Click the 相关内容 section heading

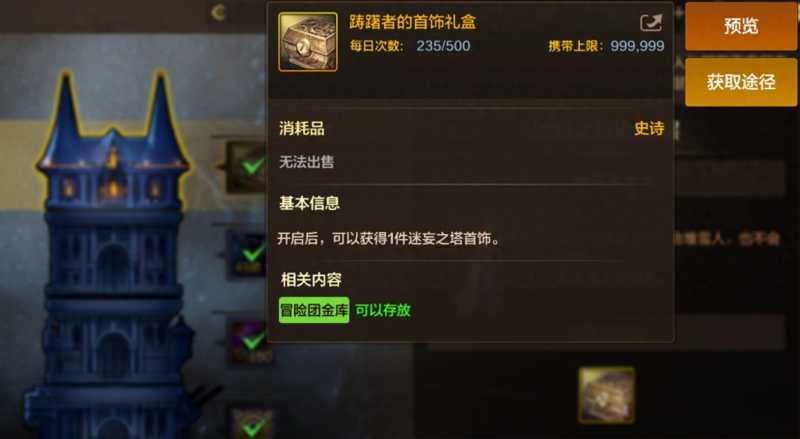[x=311, y=280]
